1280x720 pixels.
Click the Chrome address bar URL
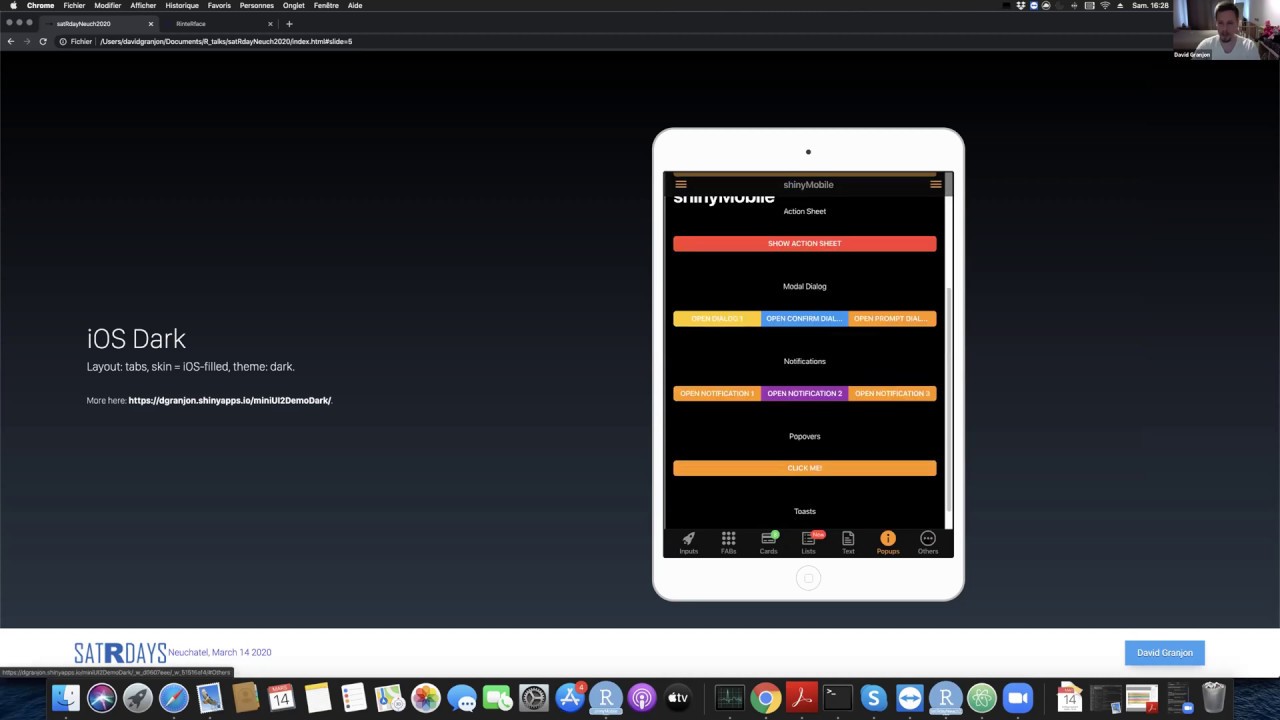[226, 41]
